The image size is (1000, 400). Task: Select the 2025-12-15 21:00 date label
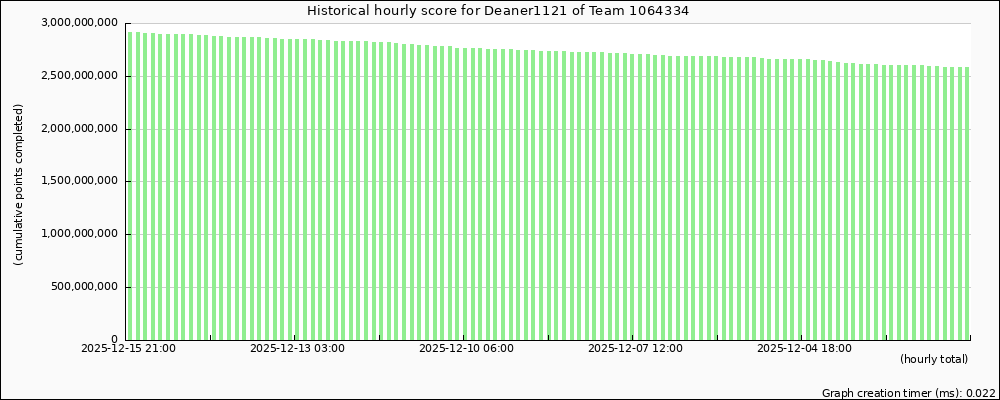pos(128,349)
